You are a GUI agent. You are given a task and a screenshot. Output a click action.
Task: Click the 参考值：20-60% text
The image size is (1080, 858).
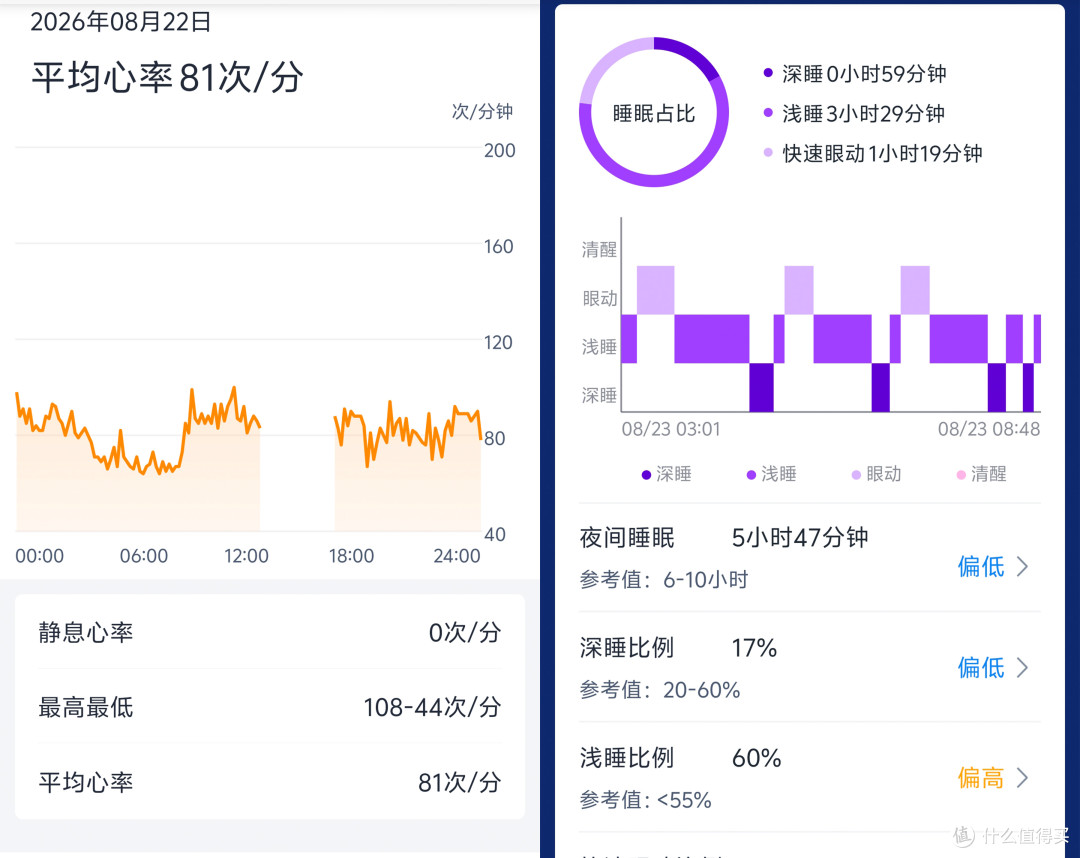pyautogui.click(x=660, y=690)
